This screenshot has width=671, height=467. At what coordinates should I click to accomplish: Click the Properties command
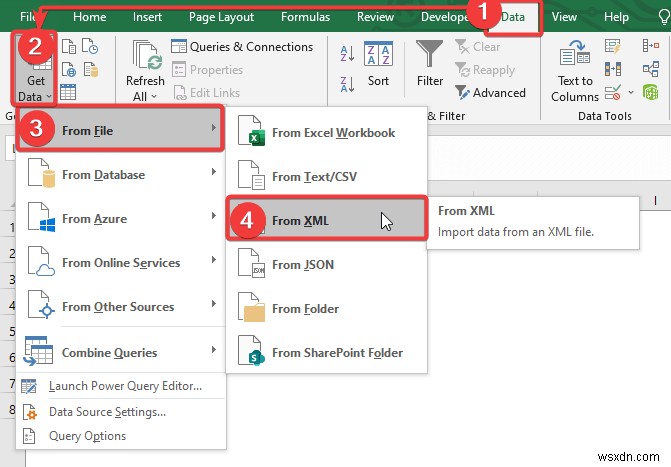click(207, 69)
